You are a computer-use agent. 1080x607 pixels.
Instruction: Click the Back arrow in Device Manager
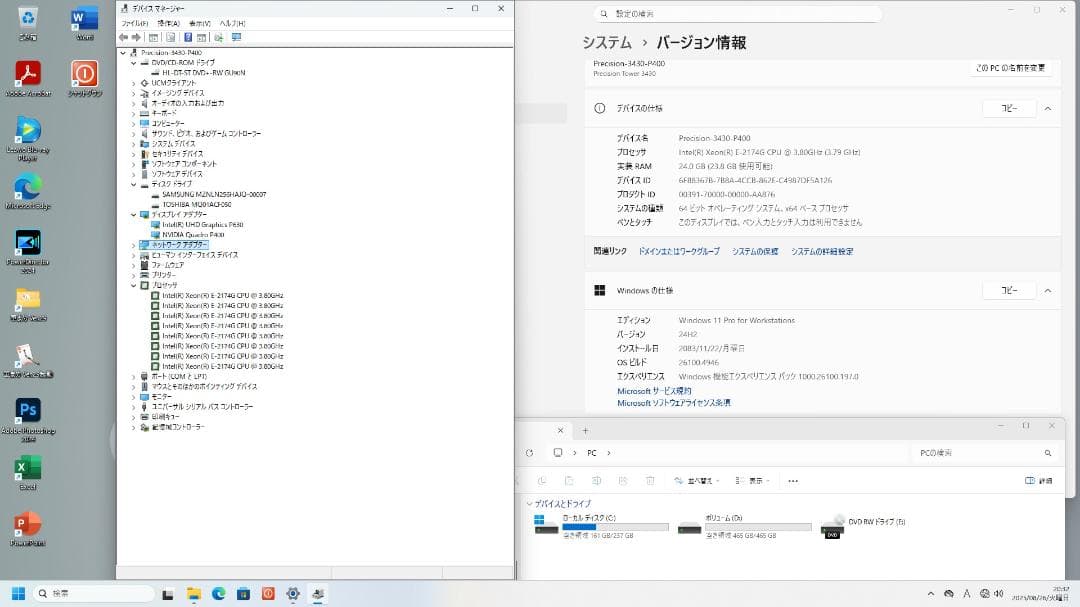coord(122,37)
